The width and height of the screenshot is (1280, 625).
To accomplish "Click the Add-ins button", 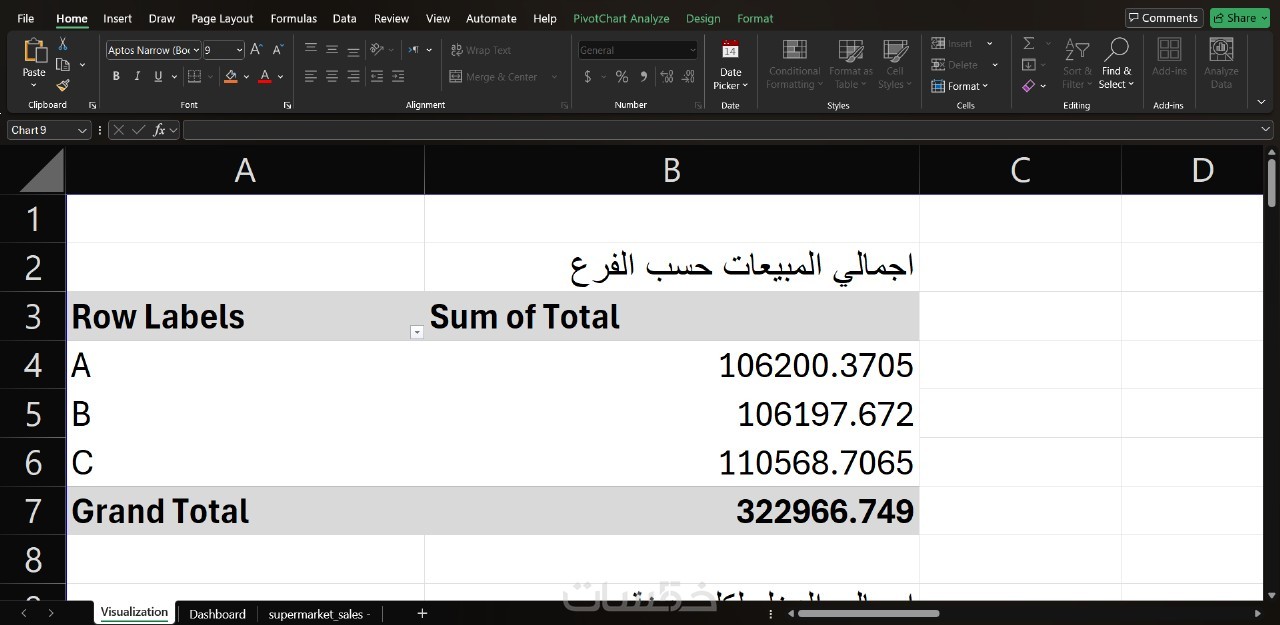I will point(1169,57).
